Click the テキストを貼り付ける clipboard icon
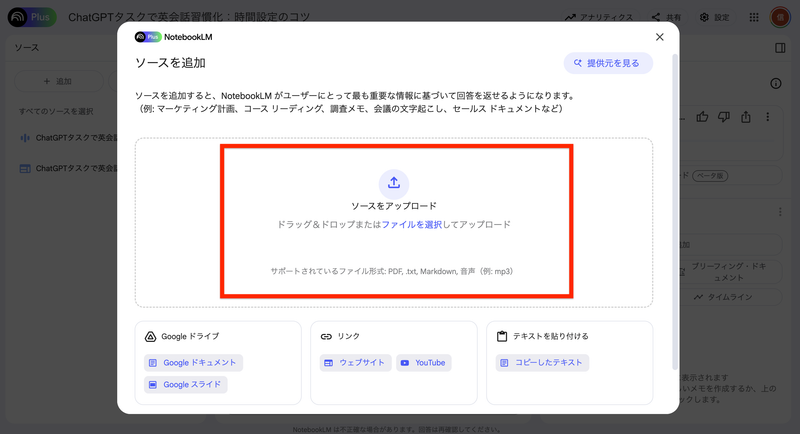Screen dimensions: 800x434 pyautogui.click(x=502, y=336)
